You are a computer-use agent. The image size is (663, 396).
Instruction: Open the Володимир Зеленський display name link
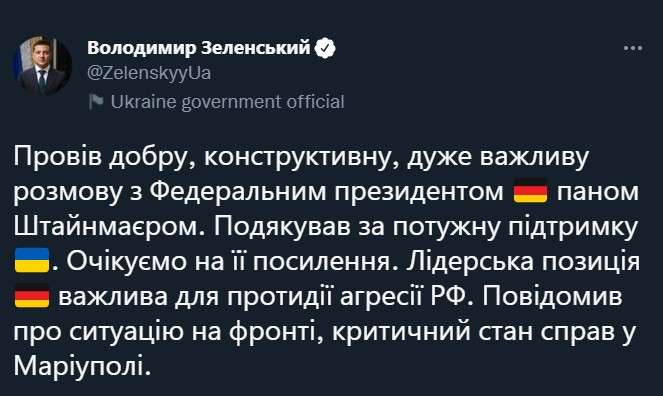pyautogui.click(x=199, y=48)
